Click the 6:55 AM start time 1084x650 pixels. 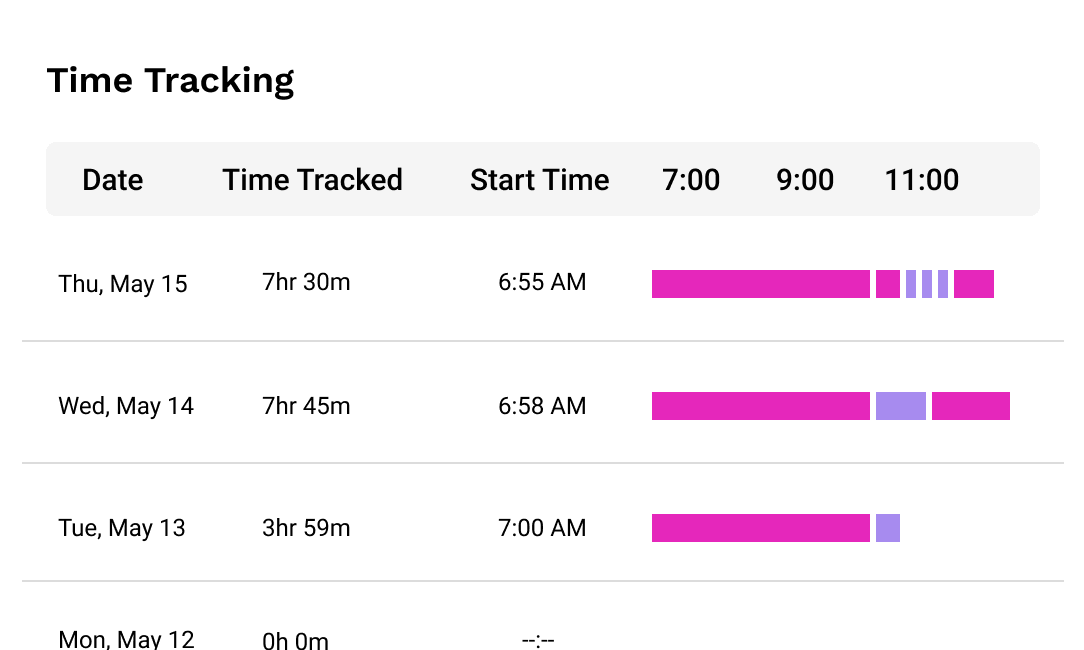(542, 283)
